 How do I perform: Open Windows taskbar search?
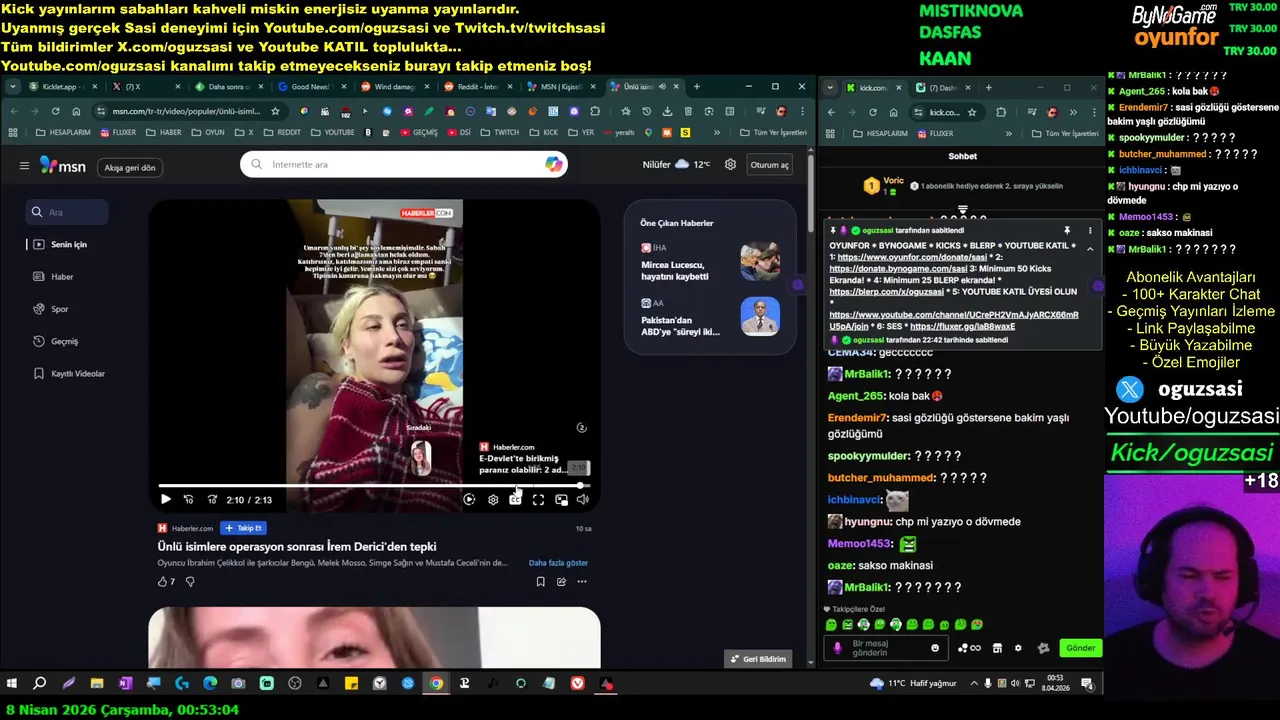(x=40, y=684)
